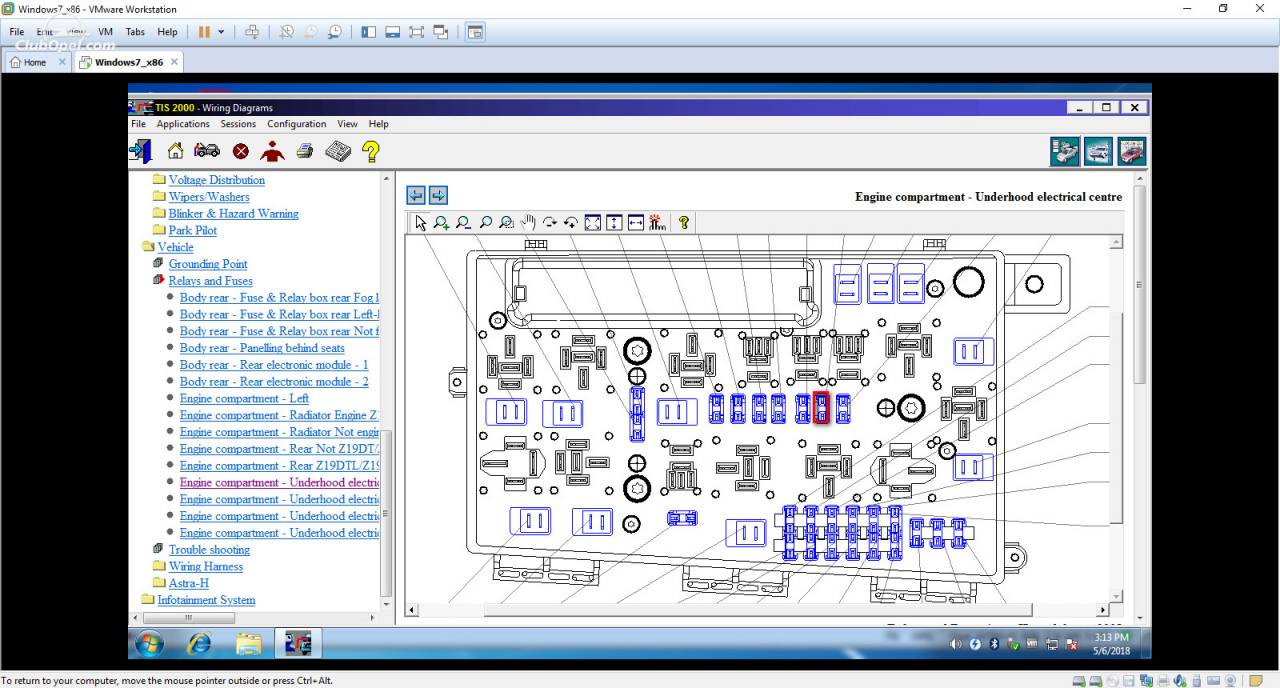
Task: Open the Applications menu
Action: coord(183,124)
